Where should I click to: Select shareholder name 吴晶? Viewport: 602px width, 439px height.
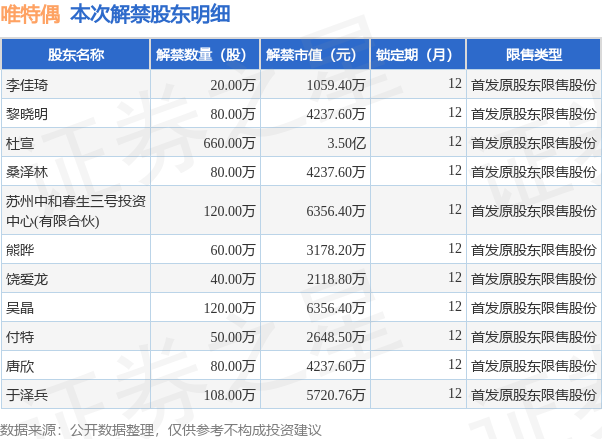[x=20, y=308]
